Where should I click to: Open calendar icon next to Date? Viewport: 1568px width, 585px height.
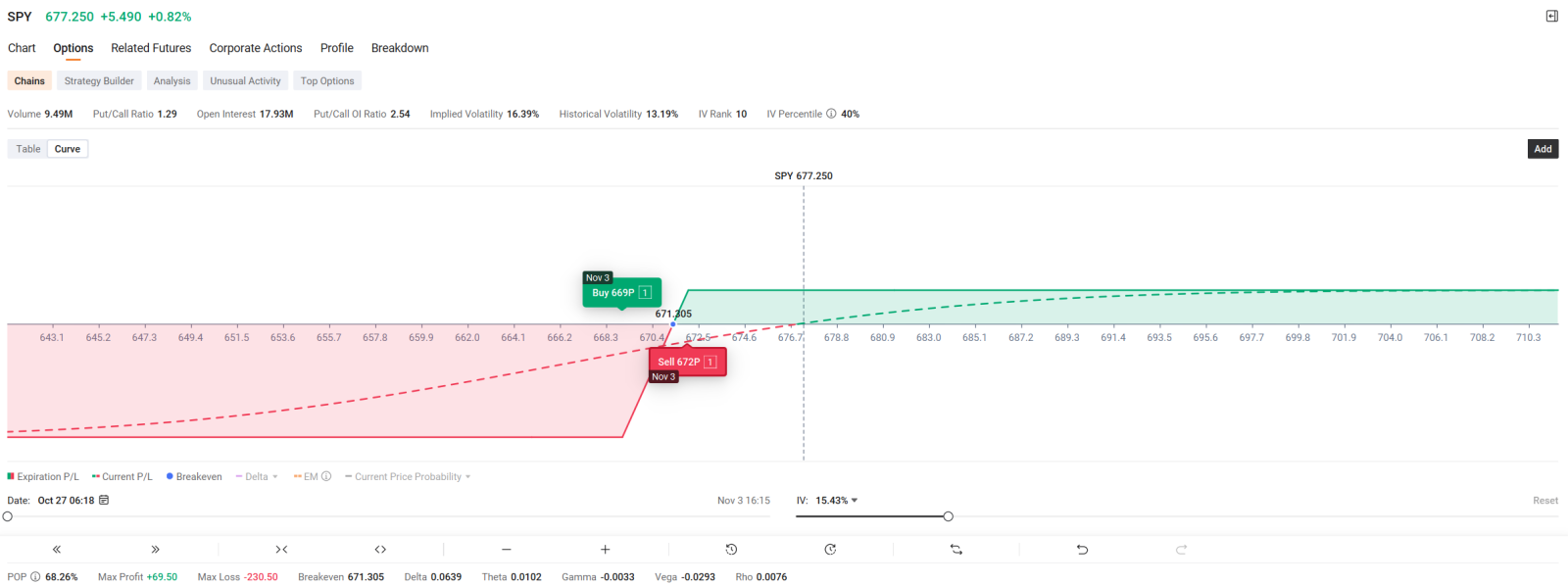(104, 500)
